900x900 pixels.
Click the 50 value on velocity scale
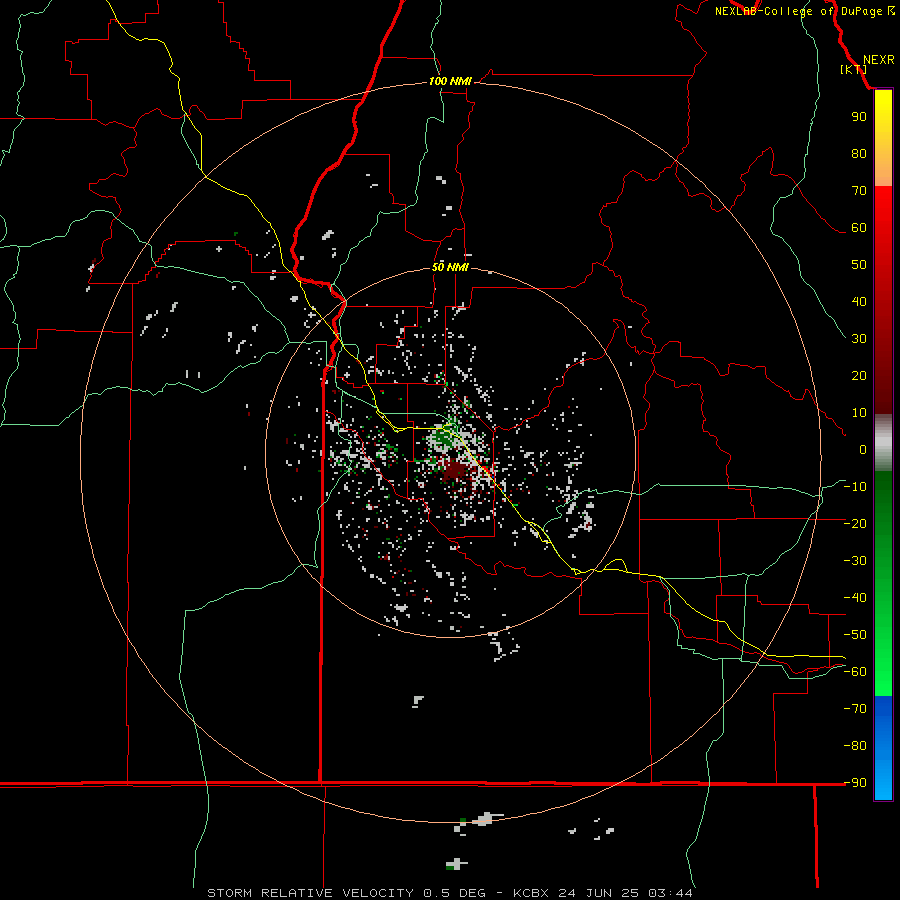click(x=859, y=265)
